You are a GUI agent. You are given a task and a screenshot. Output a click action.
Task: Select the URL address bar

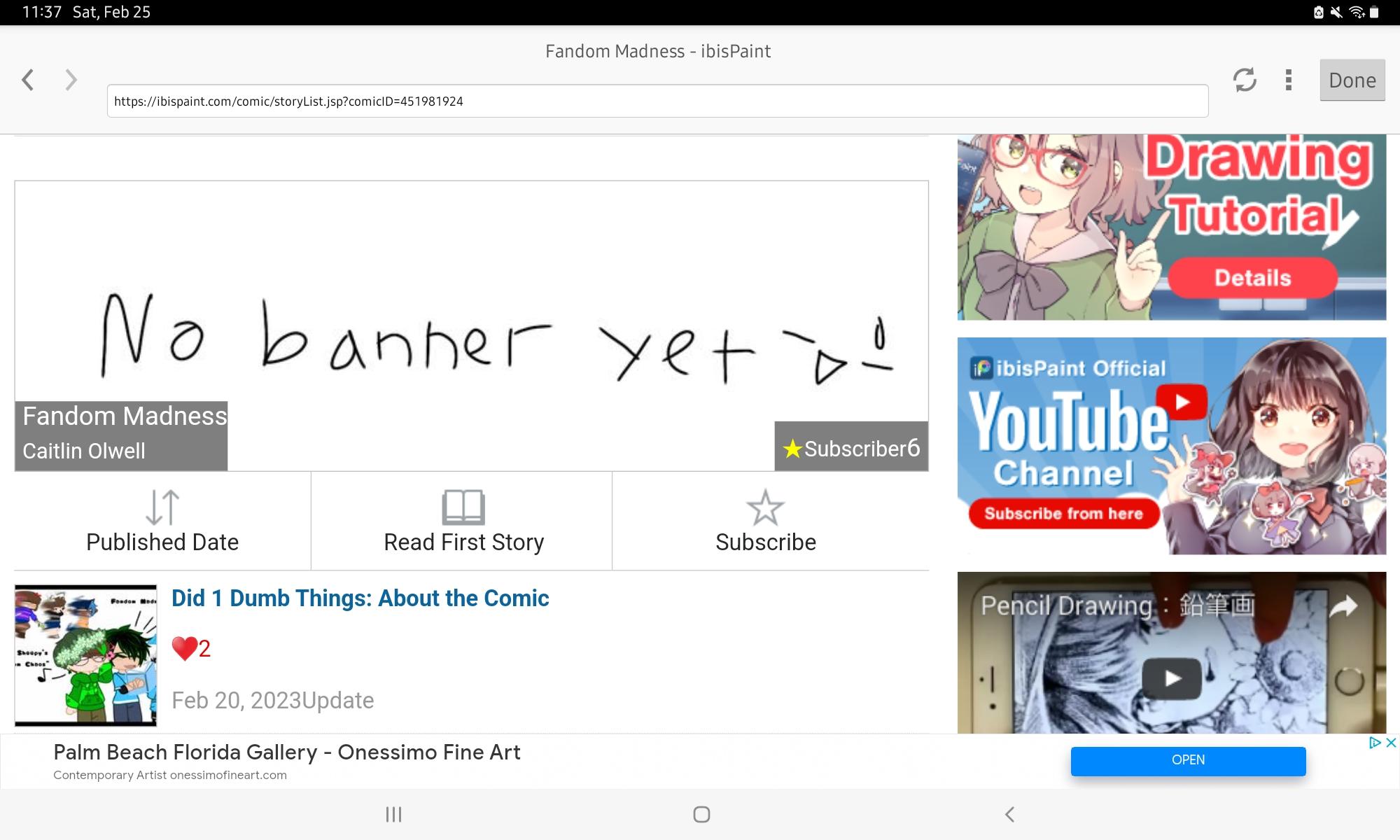(657, 101)
